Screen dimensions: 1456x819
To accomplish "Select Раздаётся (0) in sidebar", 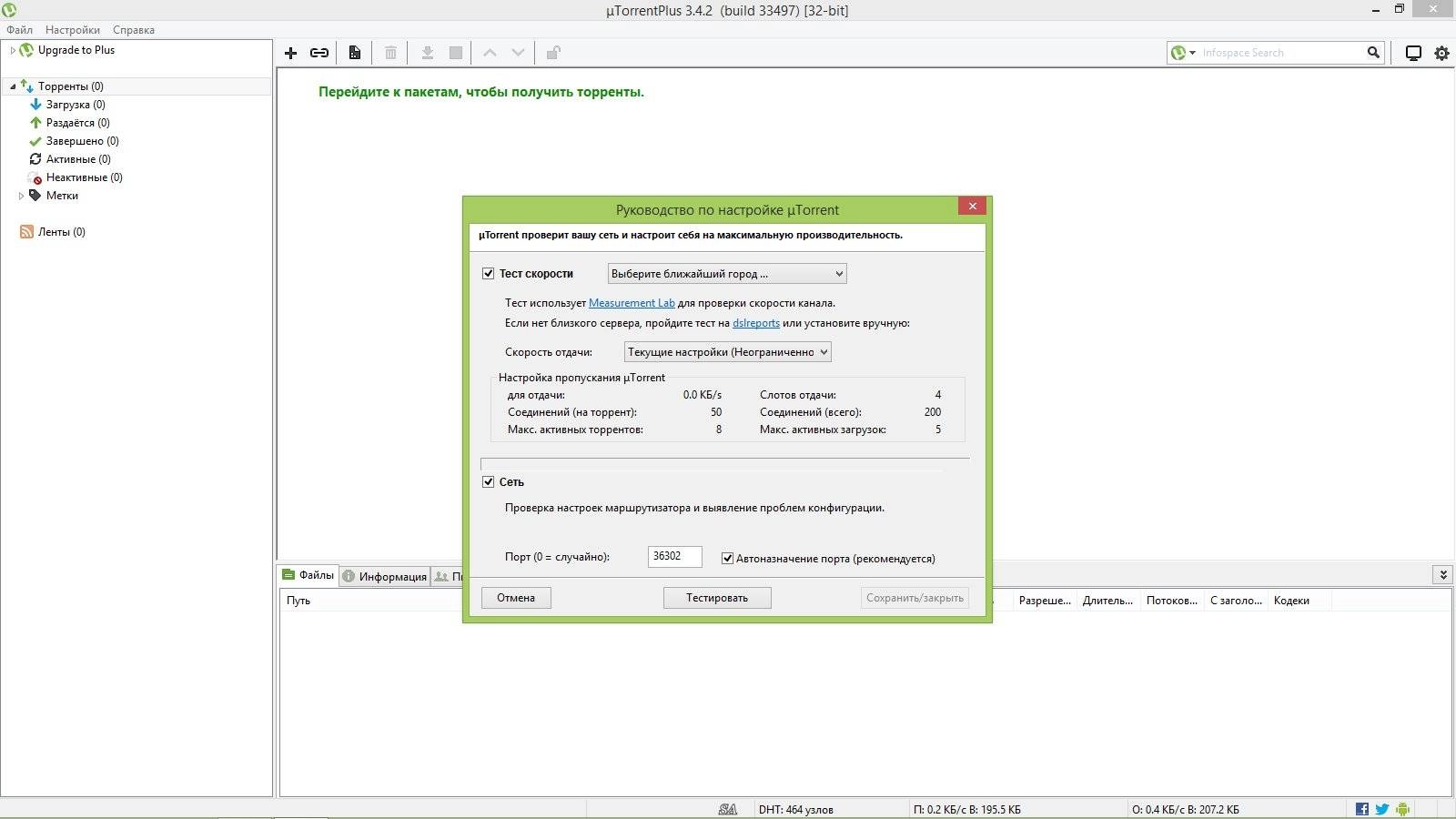I will tap(78, 123).
